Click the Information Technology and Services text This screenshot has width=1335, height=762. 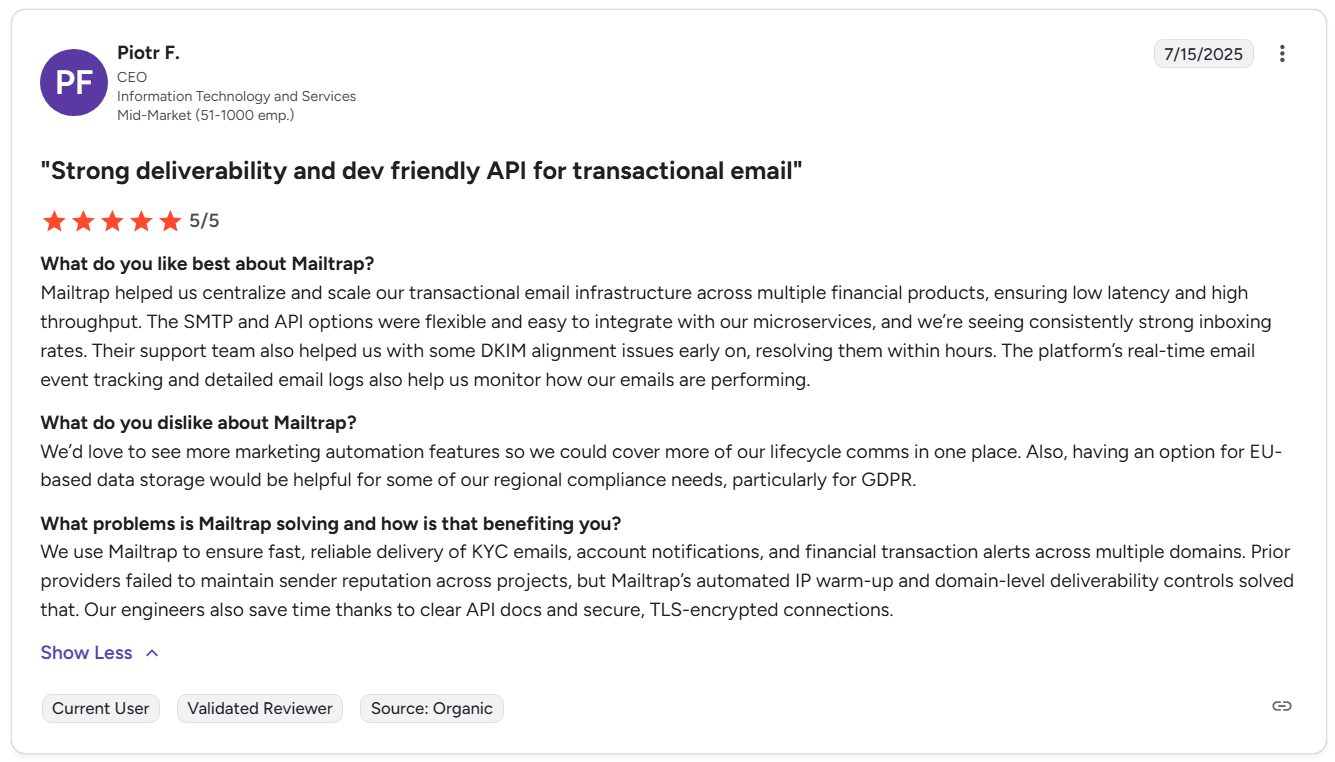pos(235,96)
